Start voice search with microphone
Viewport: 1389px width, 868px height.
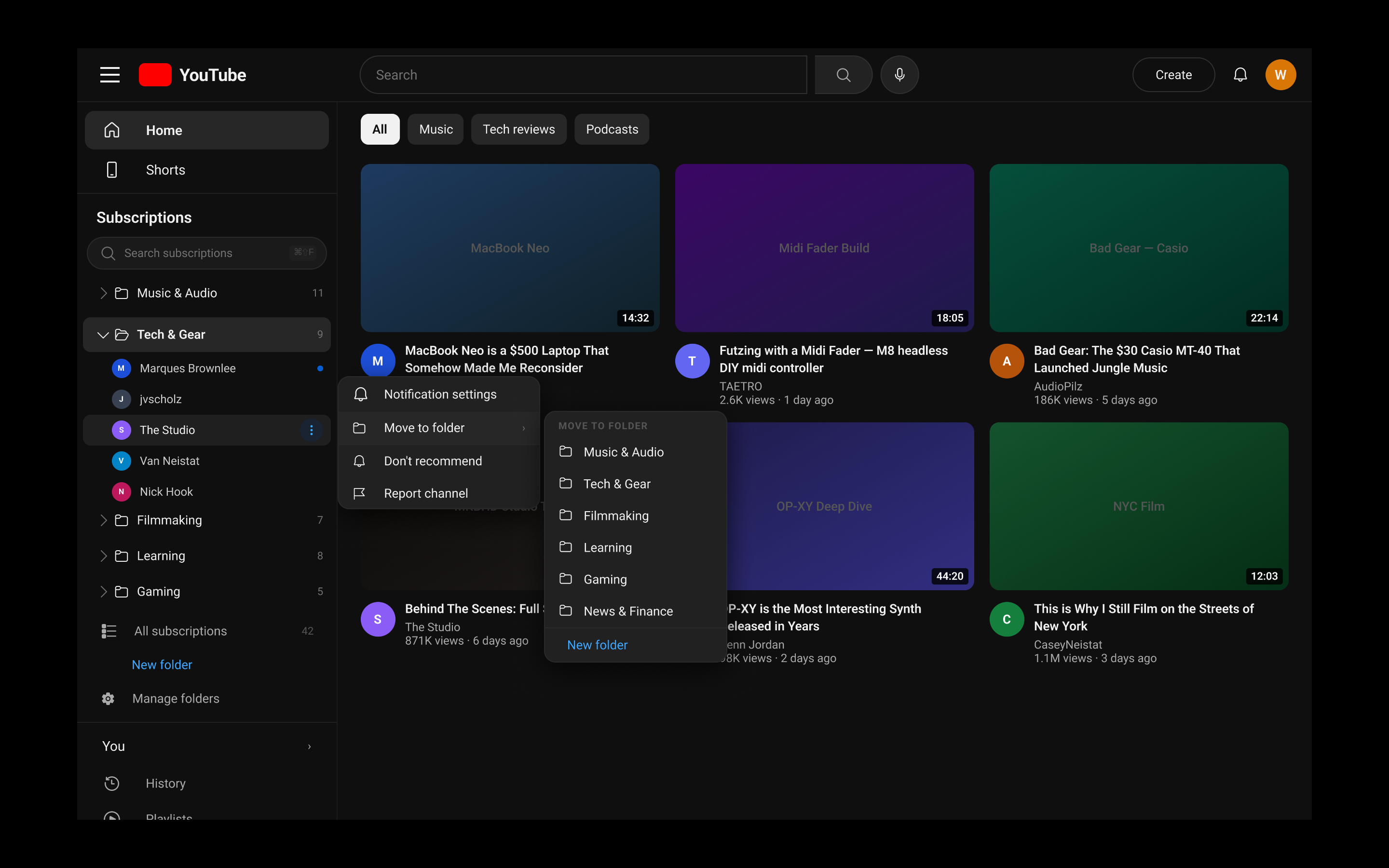pyautogui.click(x=899, y=75)
